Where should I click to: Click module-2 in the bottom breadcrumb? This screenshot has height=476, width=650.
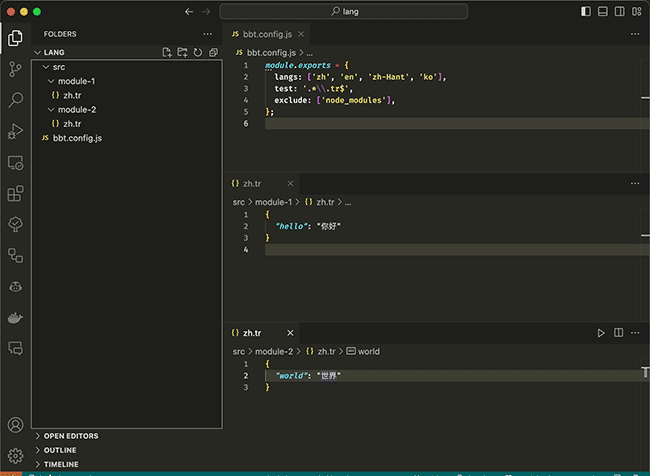(x=274, y=352)
